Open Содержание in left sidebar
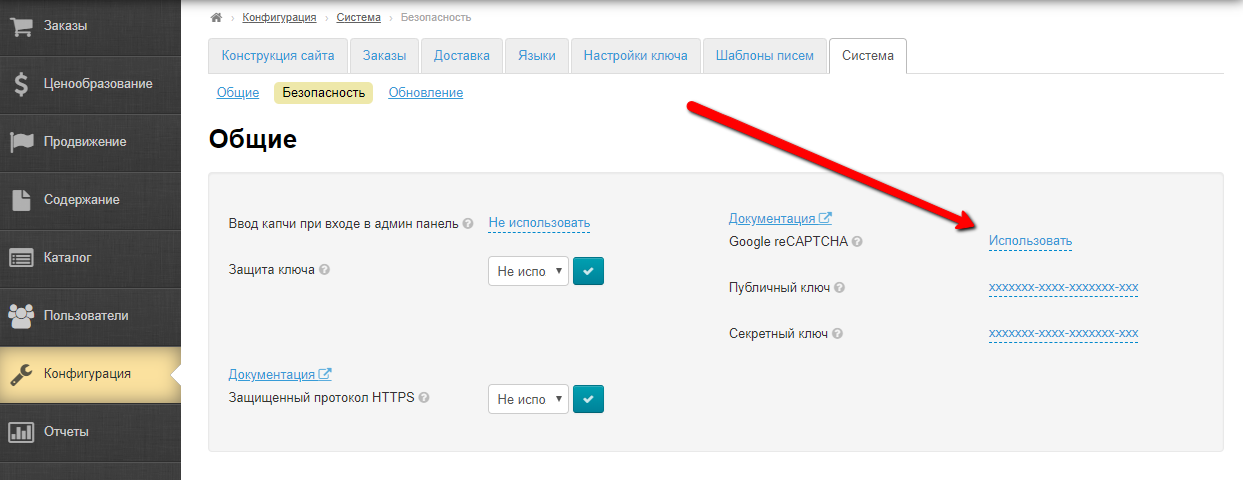The image size is (1243, 480). [x=90, y=200]
